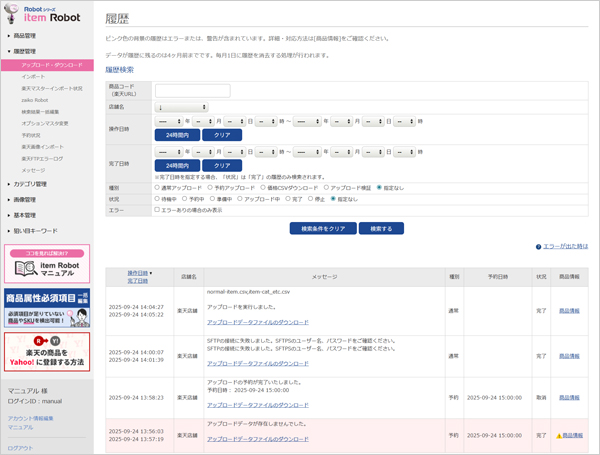This screenshot has height=455, width=600.
Task: Click クリア button in 完了日時 row
Action: point(222,166)
